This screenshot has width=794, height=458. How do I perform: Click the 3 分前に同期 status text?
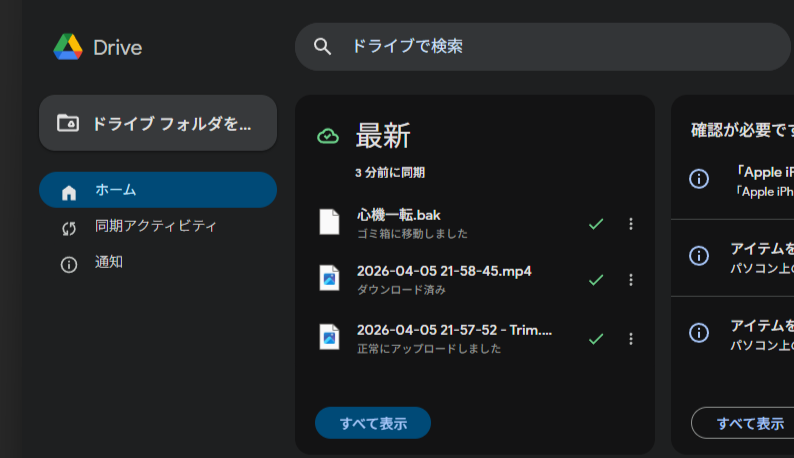390,173
